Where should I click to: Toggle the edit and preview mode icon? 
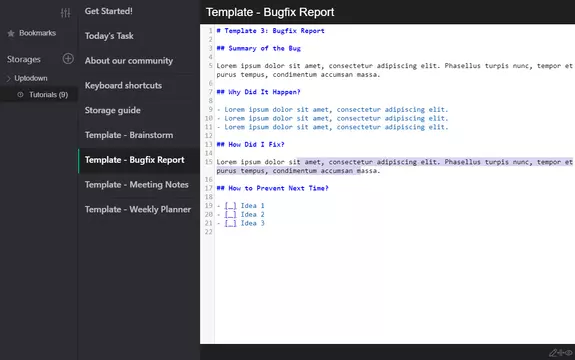[560, 353]
